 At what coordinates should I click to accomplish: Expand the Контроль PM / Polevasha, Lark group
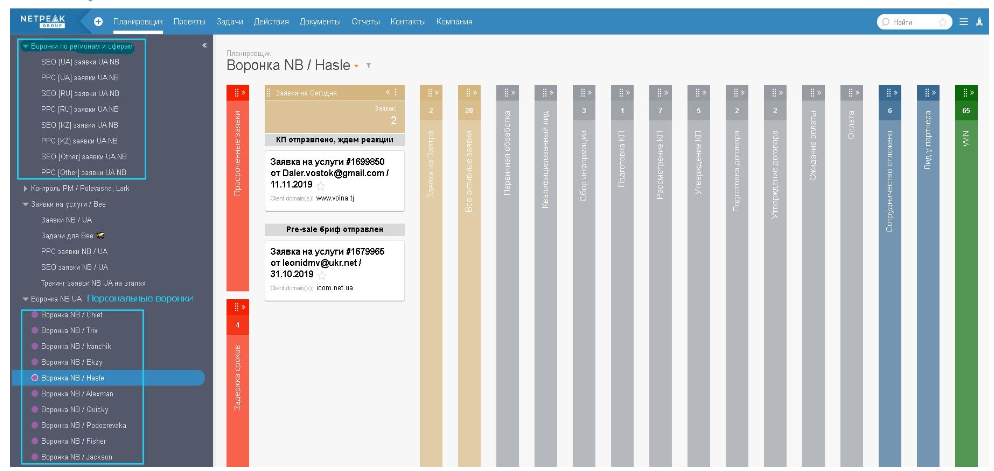click(25, 189)
